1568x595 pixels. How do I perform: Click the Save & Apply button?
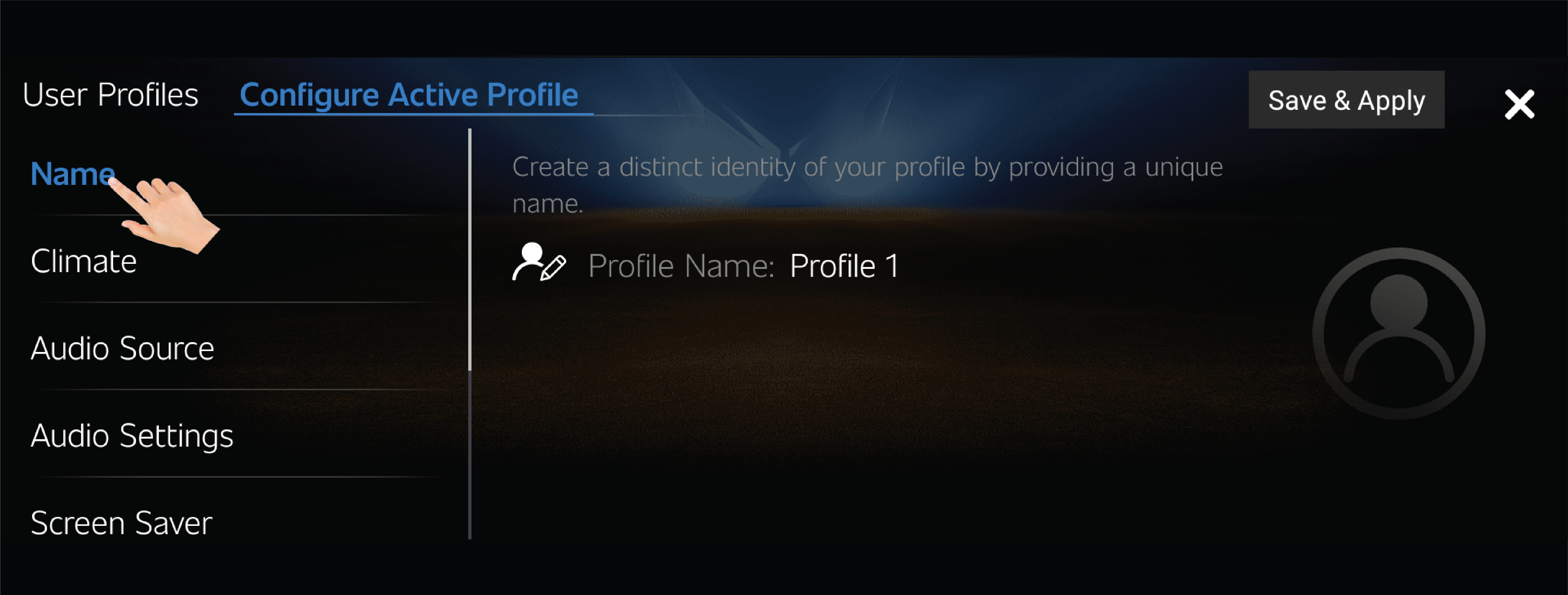(x=1346, y=100)
